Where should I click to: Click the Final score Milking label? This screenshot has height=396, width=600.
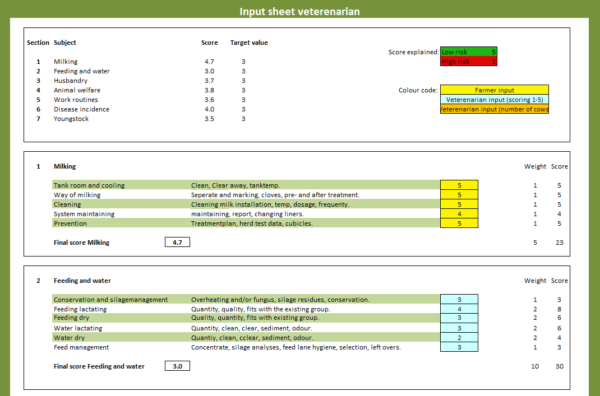tap(82, 242)
